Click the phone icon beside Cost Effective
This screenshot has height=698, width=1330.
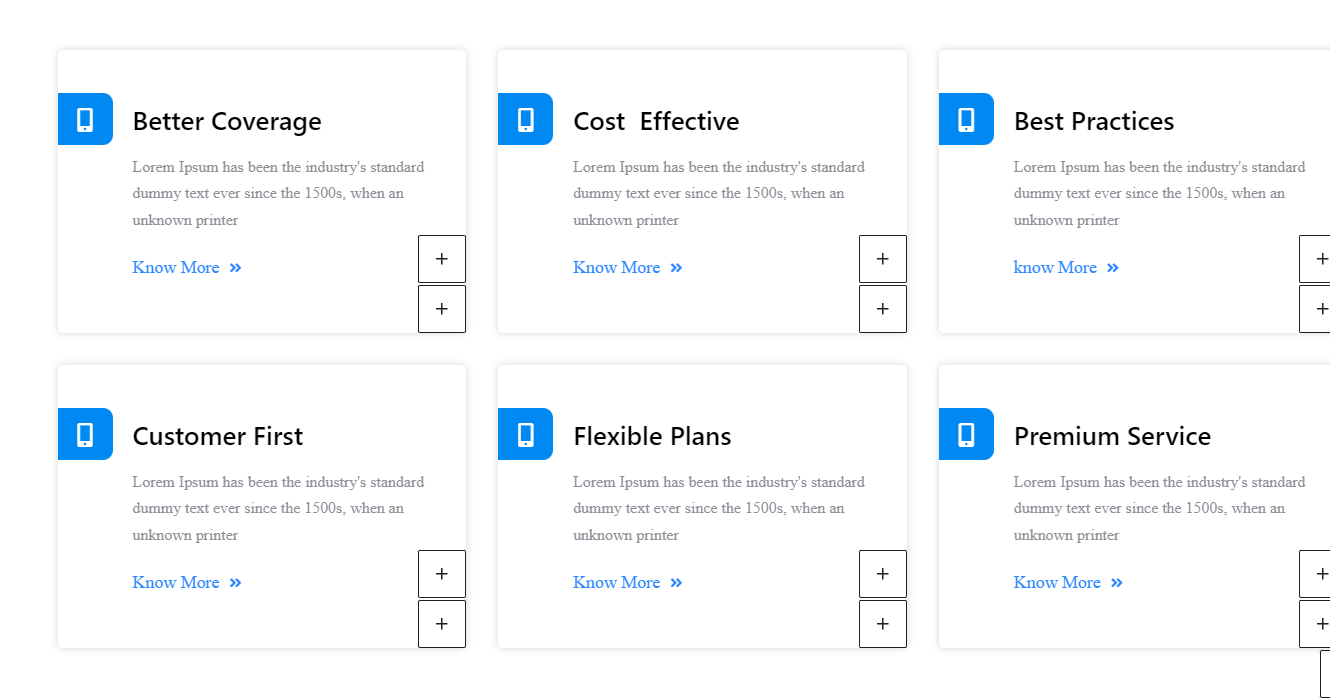point(526,120)
